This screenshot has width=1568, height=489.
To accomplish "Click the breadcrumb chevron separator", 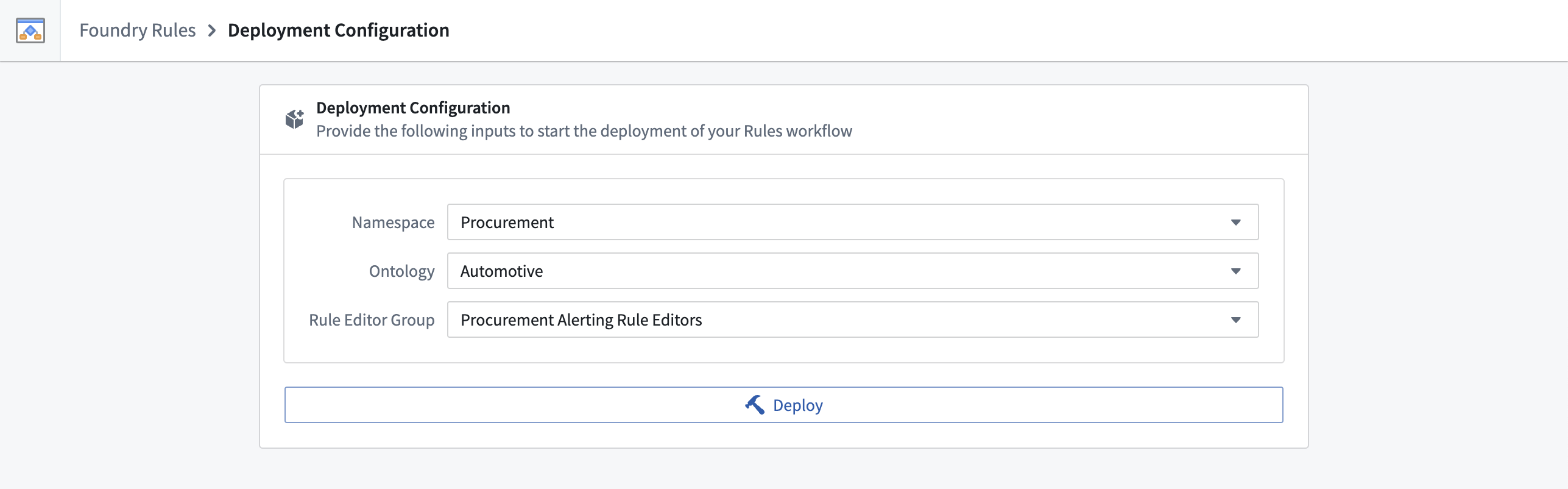I will pos(212,30).
